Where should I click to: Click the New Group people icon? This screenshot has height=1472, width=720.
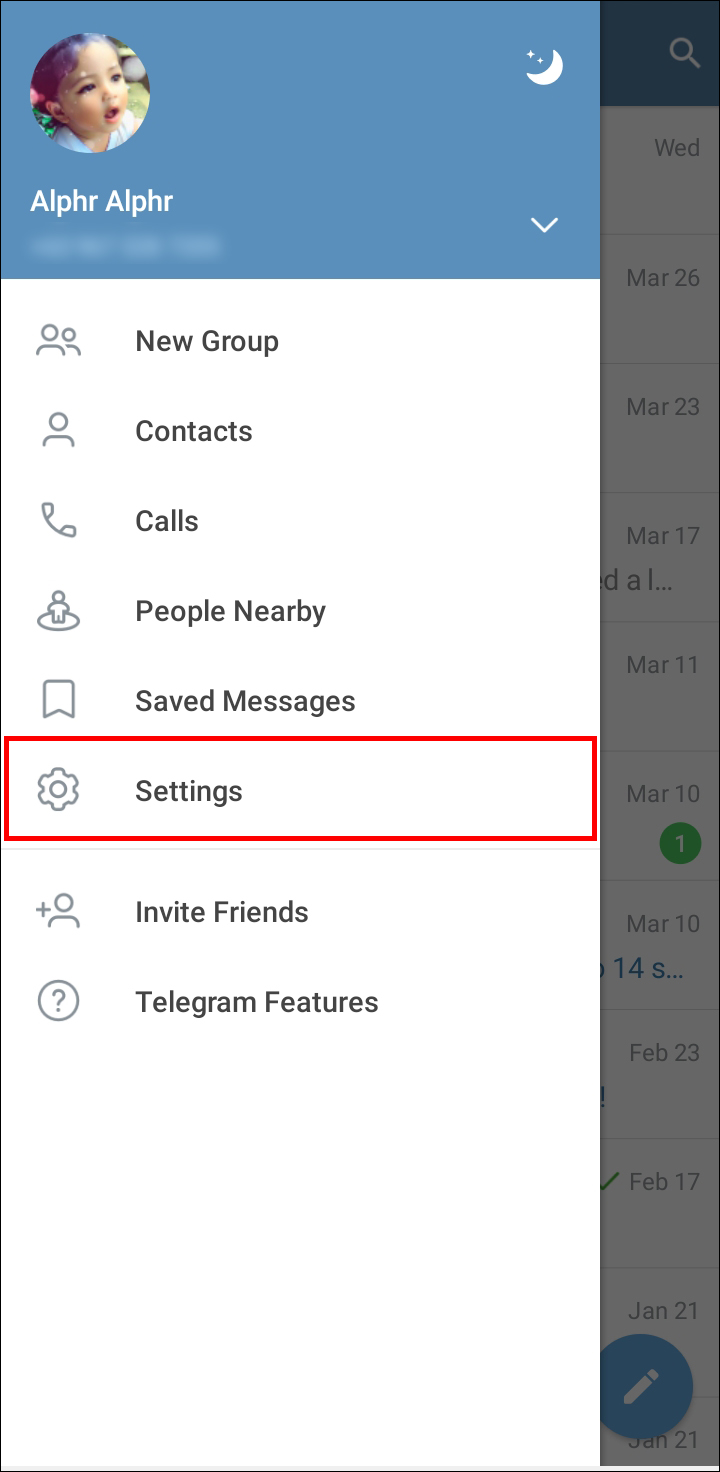58,341
